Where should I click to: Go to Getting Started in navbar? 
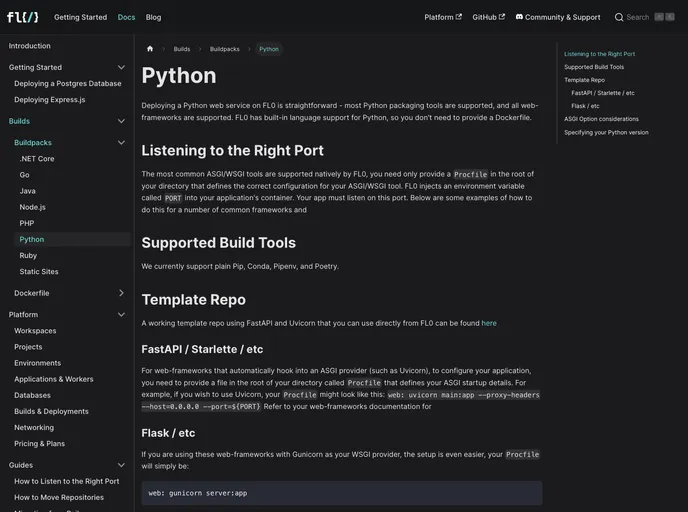(x=80, y=17)
